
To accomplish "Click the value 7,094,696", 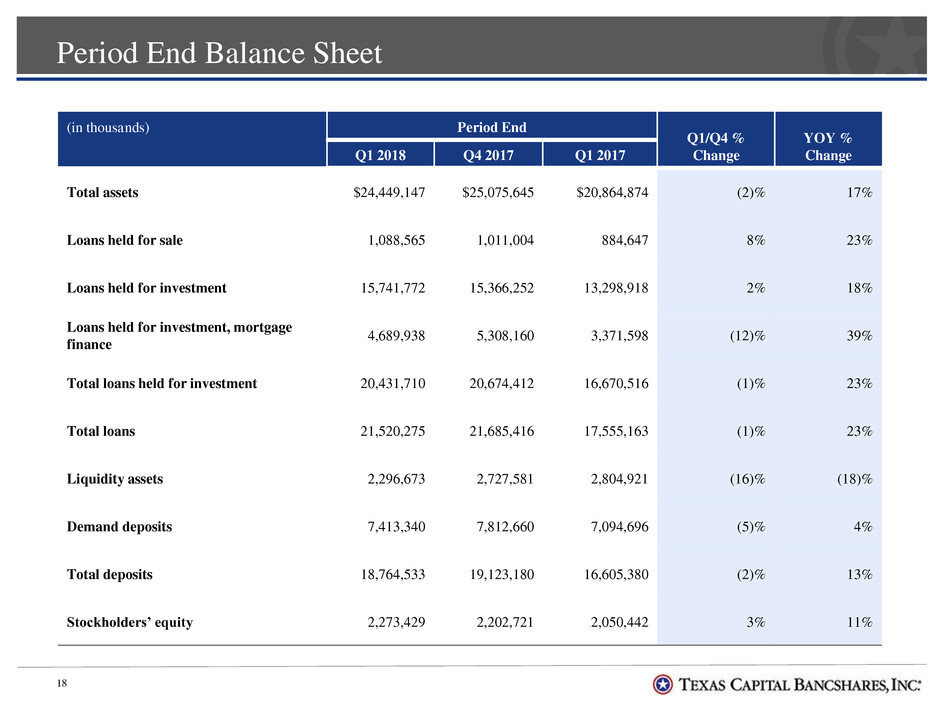I will 620,527.
